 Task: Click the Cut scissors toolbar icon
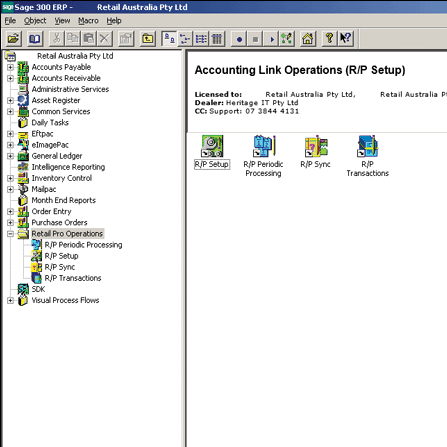[57, 39]
